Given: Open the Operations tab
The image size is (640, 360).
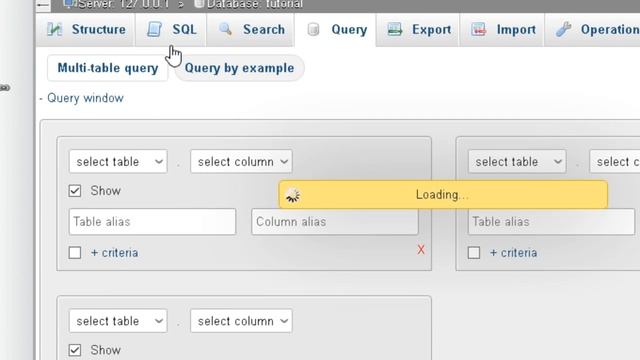Looking at the screenshot, I should click(x=593, y=30).
